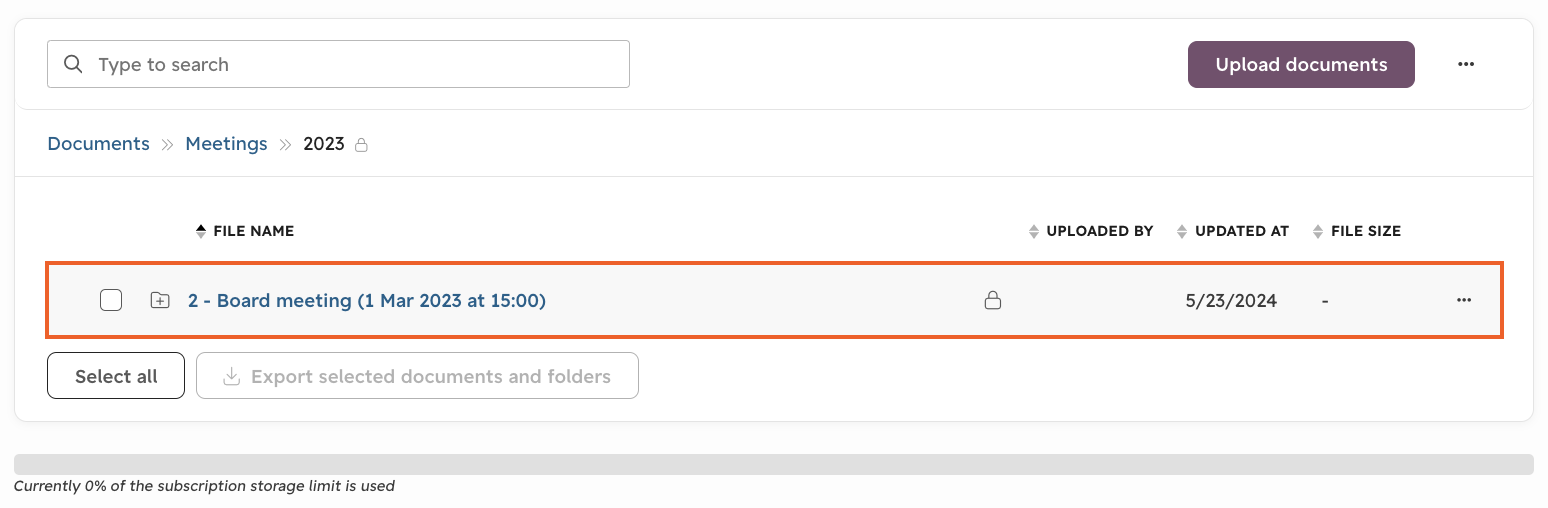The width and height of the screenshot is (1548, 508).
Task: Click the folder icon of Board meeting row
Action: [160, 300]
